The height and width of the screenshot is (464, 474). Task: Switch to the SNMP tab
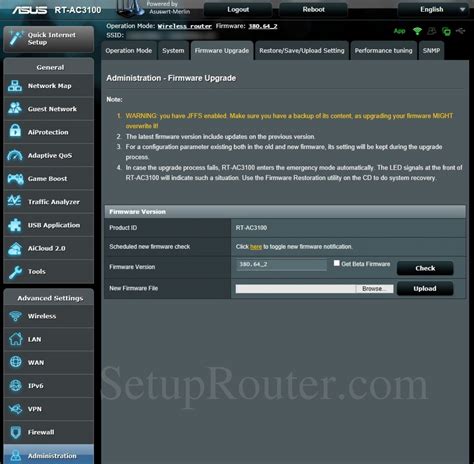tap(431, 51)
